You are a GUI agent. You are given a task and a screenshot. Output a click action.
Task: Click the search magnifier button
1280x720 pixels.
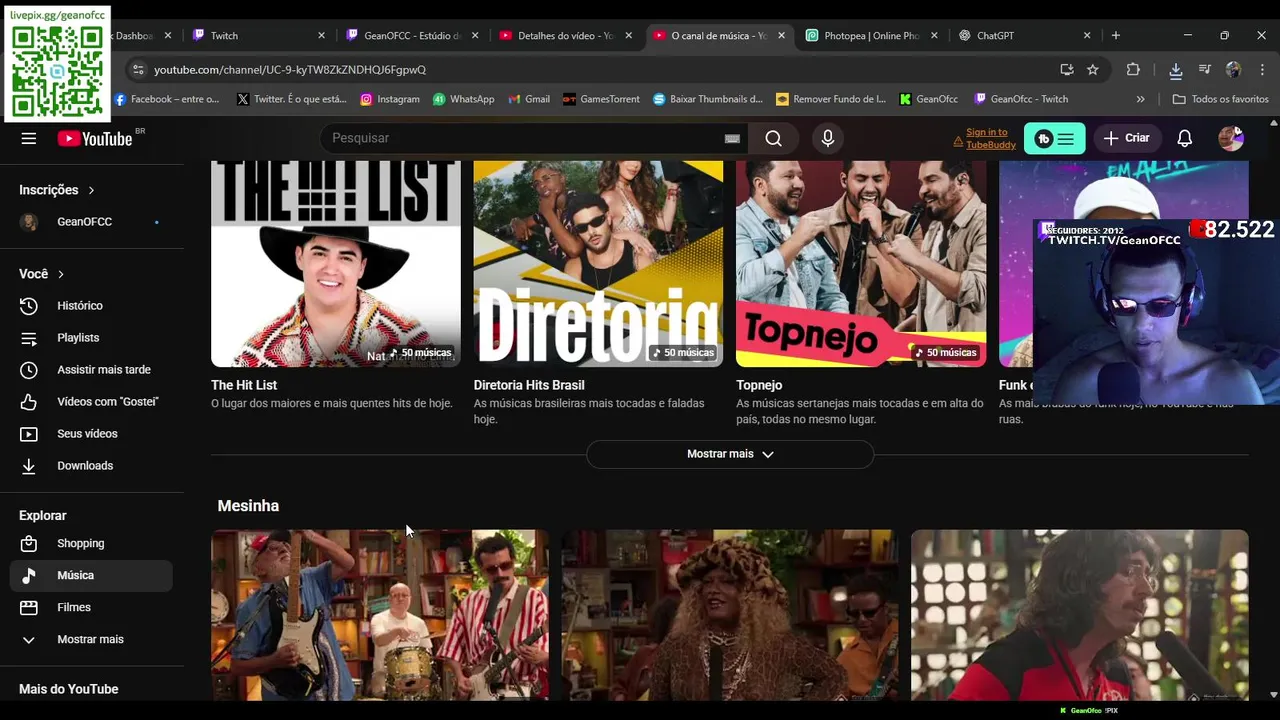[x=773, y=138]
